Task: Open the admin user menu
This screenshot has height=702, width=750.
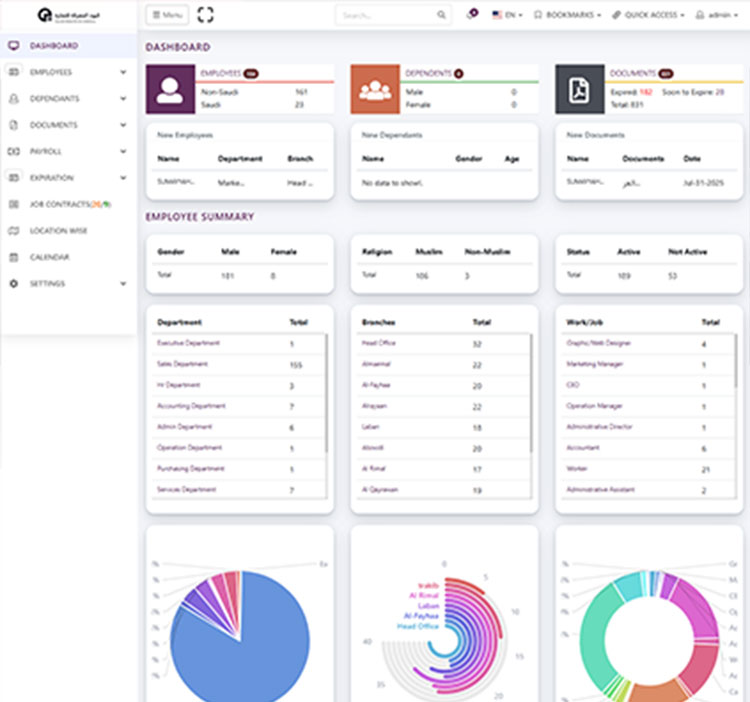Action: 717,15
